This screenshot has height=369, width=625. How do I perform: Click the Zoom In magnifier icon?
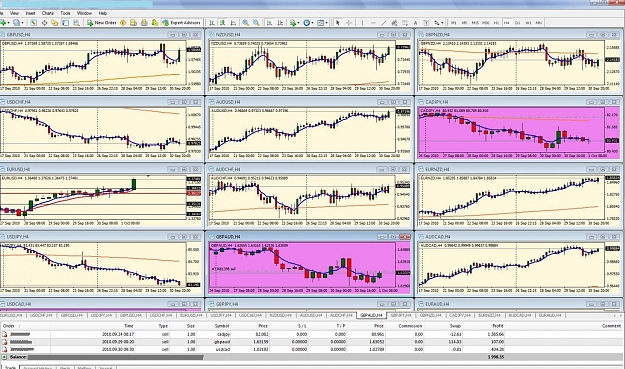coord(246,23)
